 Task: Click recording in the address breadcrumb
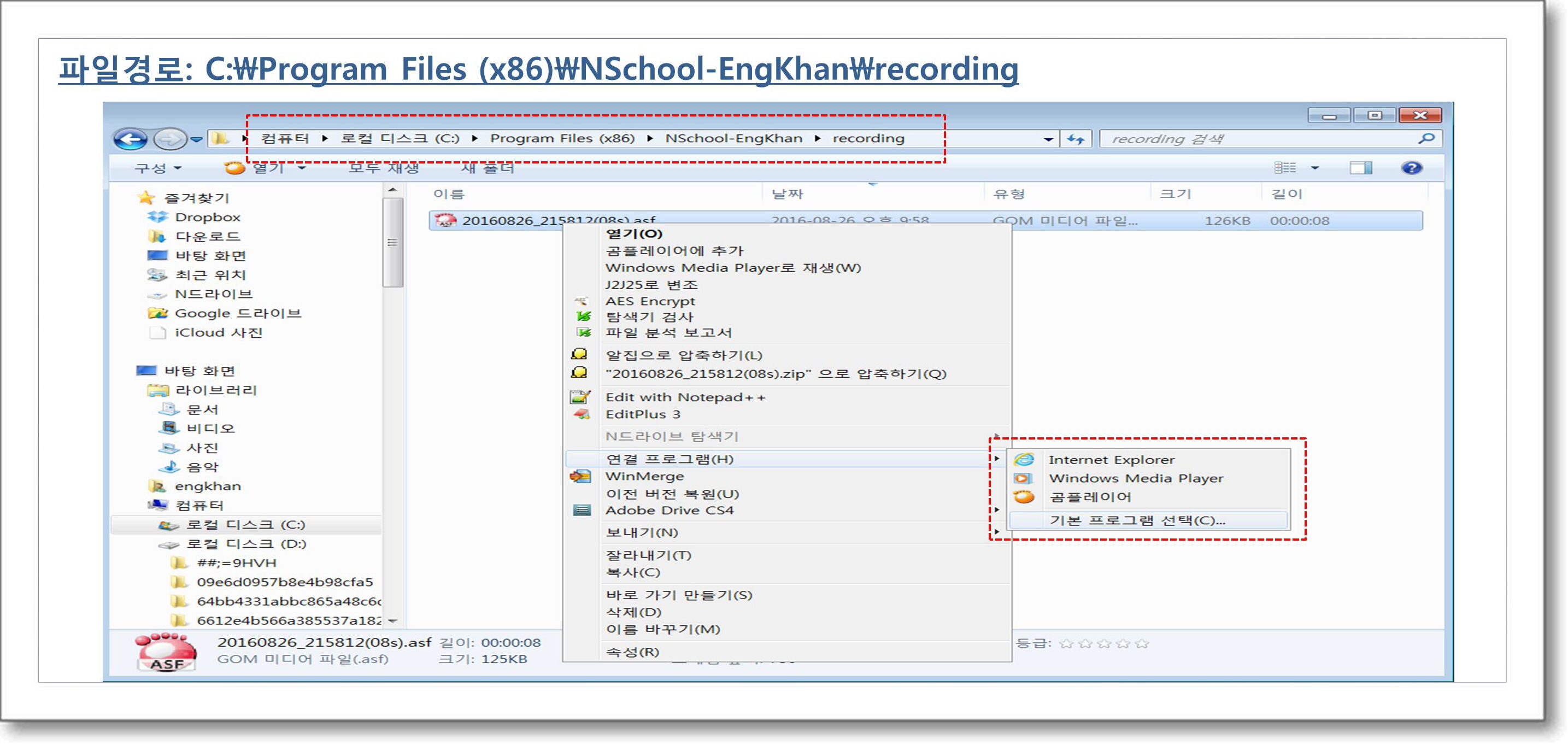click(x=868, y=139)
